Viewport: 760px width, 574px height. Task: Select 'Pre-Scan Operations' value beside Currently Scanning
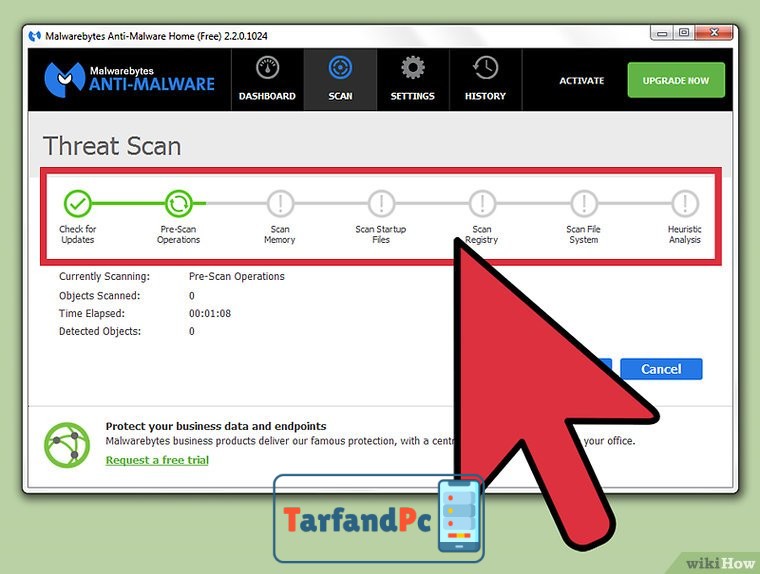(237, 276)
